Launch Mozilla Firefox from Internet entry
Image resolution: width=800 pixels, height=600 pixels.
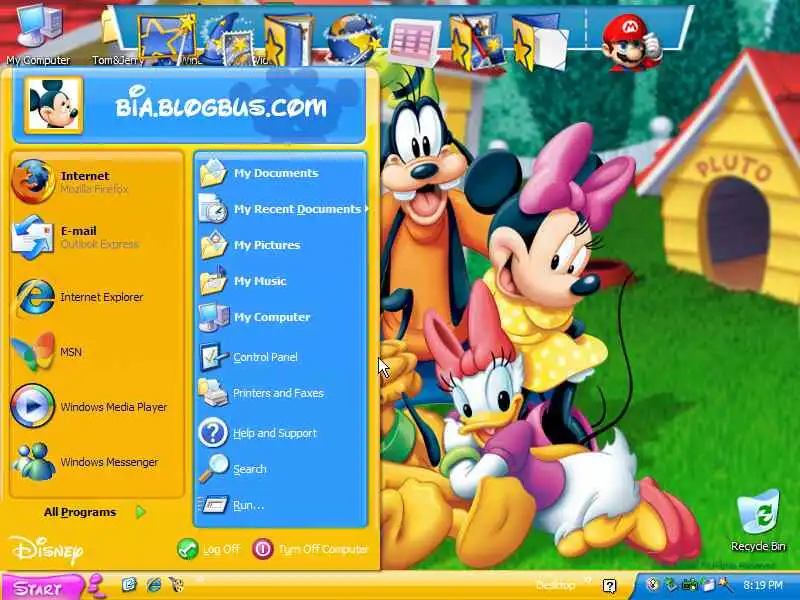point(96,182)
